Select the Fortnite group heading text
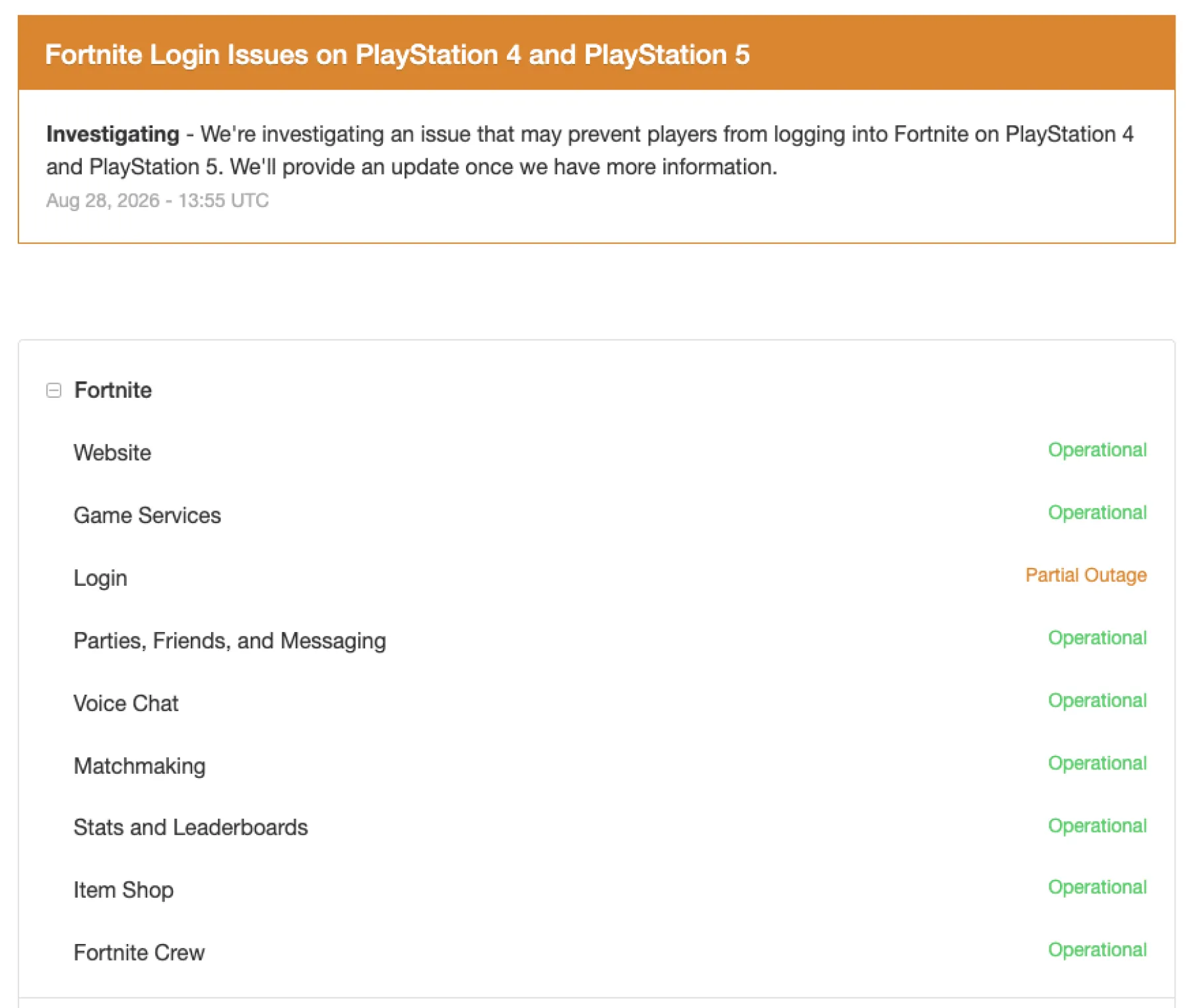The height and width of the screenshot is (1008, 1188). pos(113,391)
